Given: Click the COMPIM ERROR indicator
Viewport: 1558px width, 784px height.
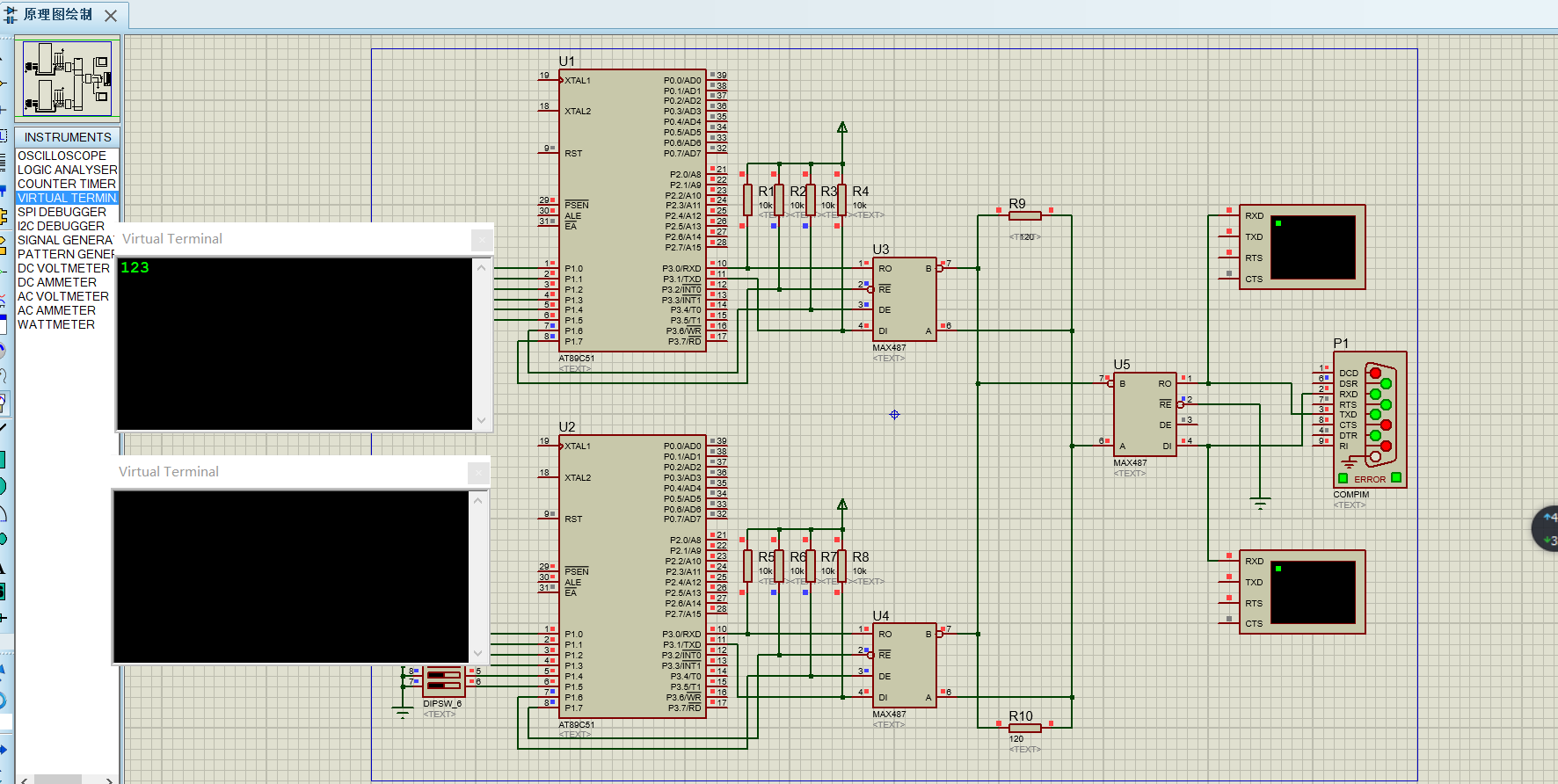Looking at the screenshot, I should point(1370,479).
